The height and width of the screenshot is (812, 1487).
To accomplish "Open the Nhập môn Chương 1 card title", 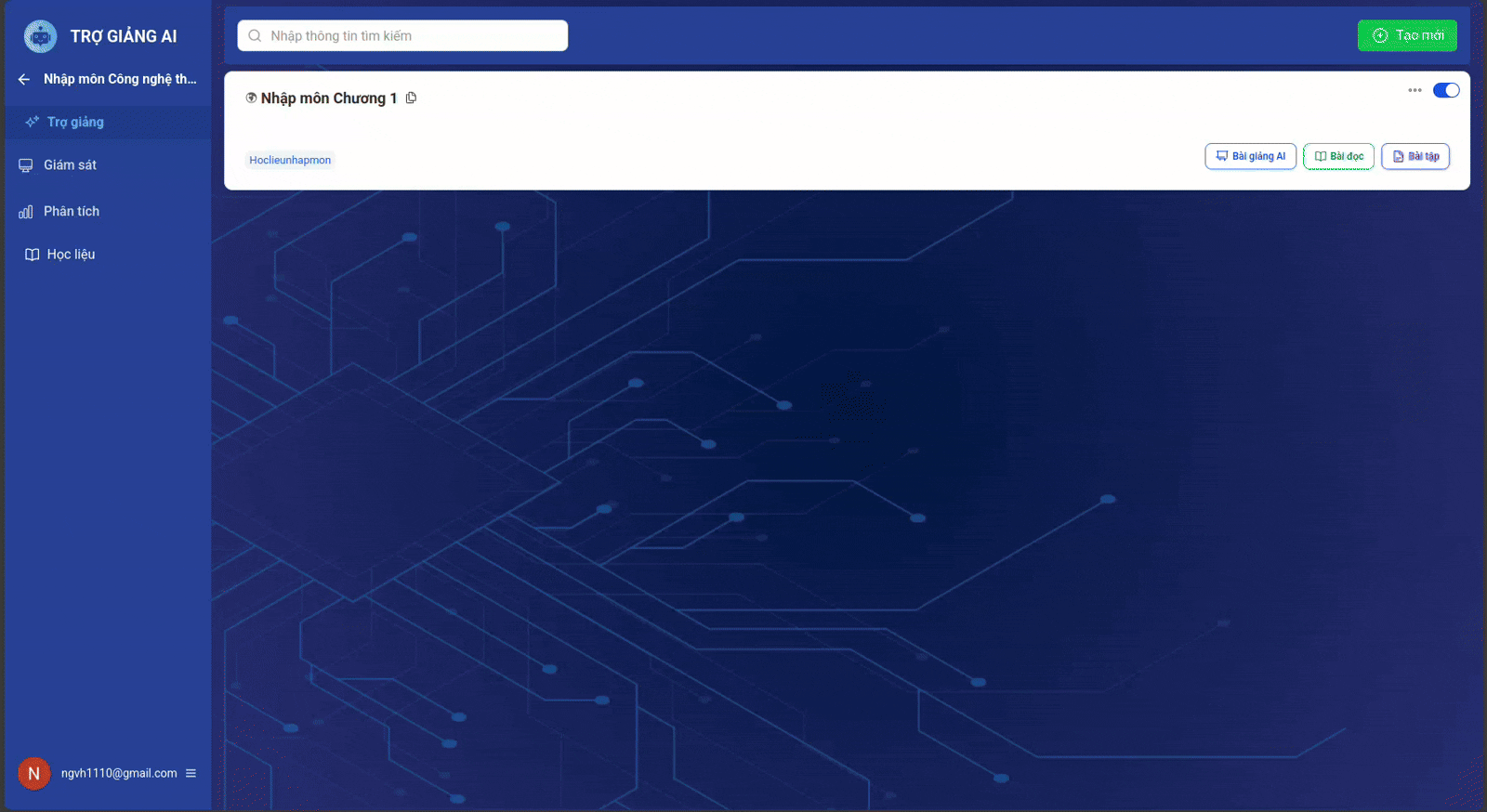I will click(328, 98).
